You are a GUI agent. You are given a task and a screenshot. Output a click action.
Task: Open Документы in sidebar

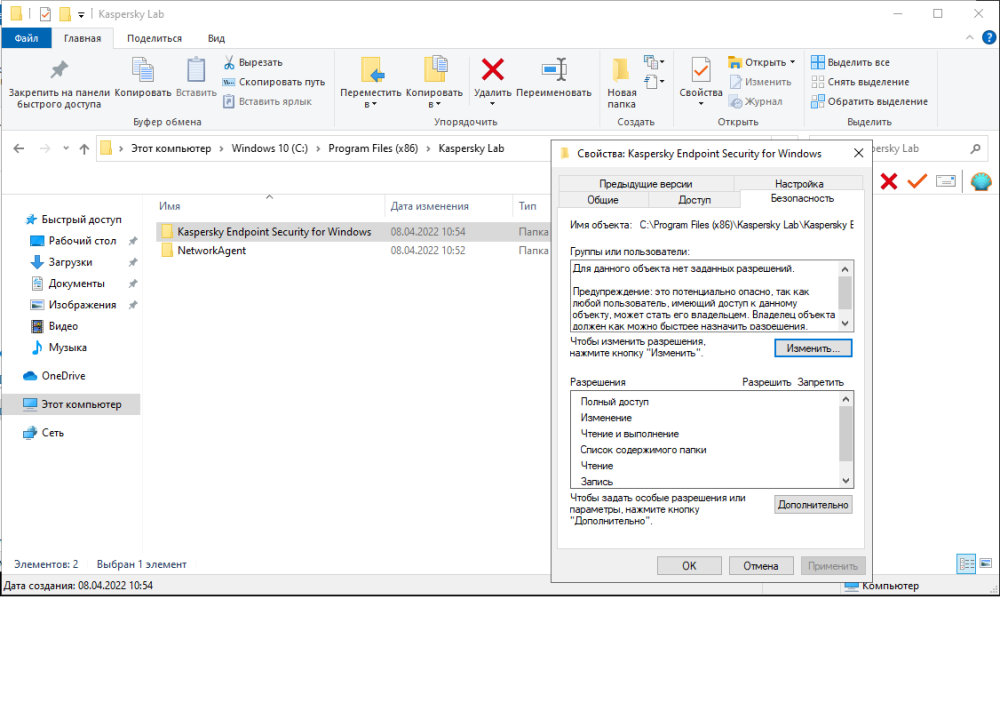(77, 284)
